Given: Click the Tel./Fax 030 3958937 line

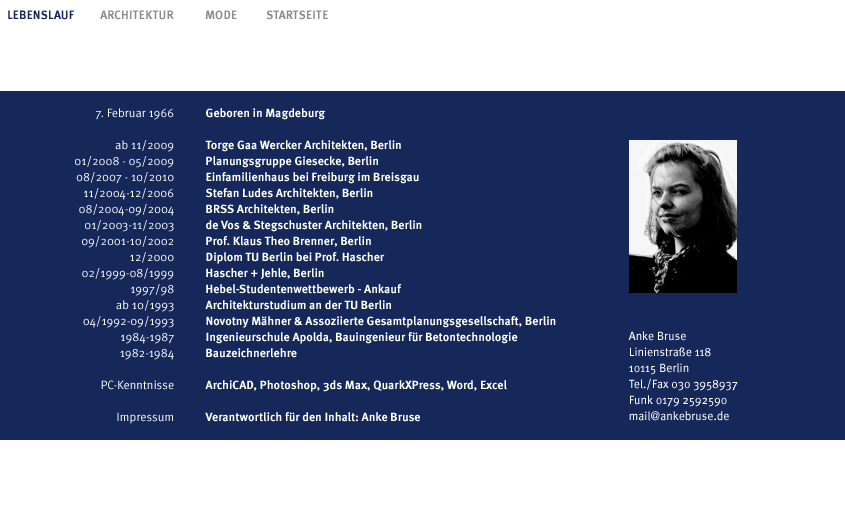Looking at the screenshot, I should click(x=683, y=384).
